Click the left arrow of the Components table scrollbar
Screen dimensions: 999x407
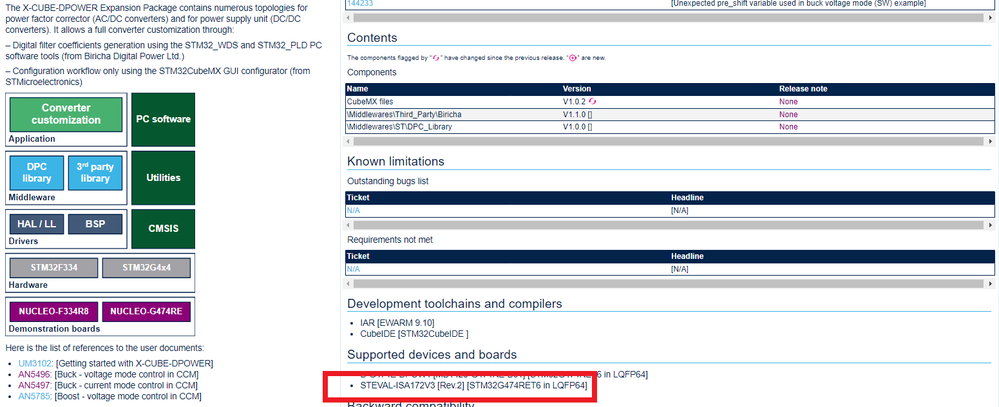click(x=349, y=141)
